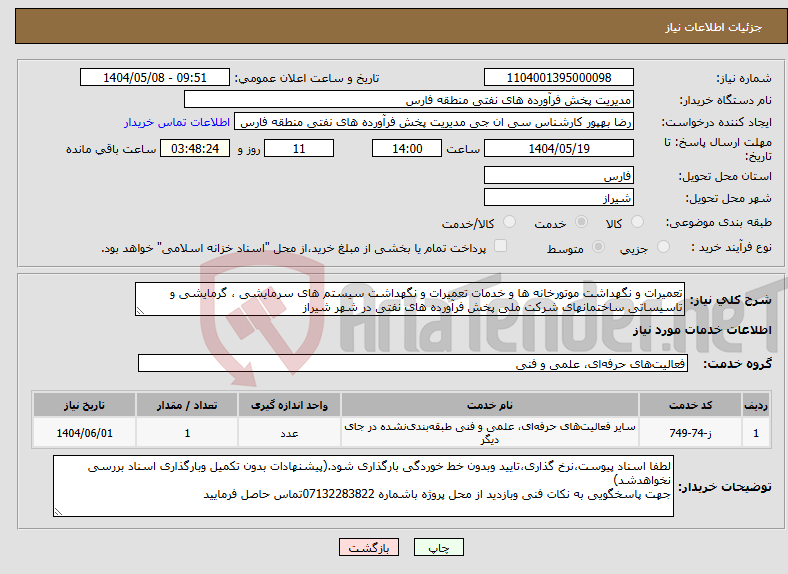Screen dimensions: 788x574
Task: Click the تاریخ نیاز column header
Action: 84,405
